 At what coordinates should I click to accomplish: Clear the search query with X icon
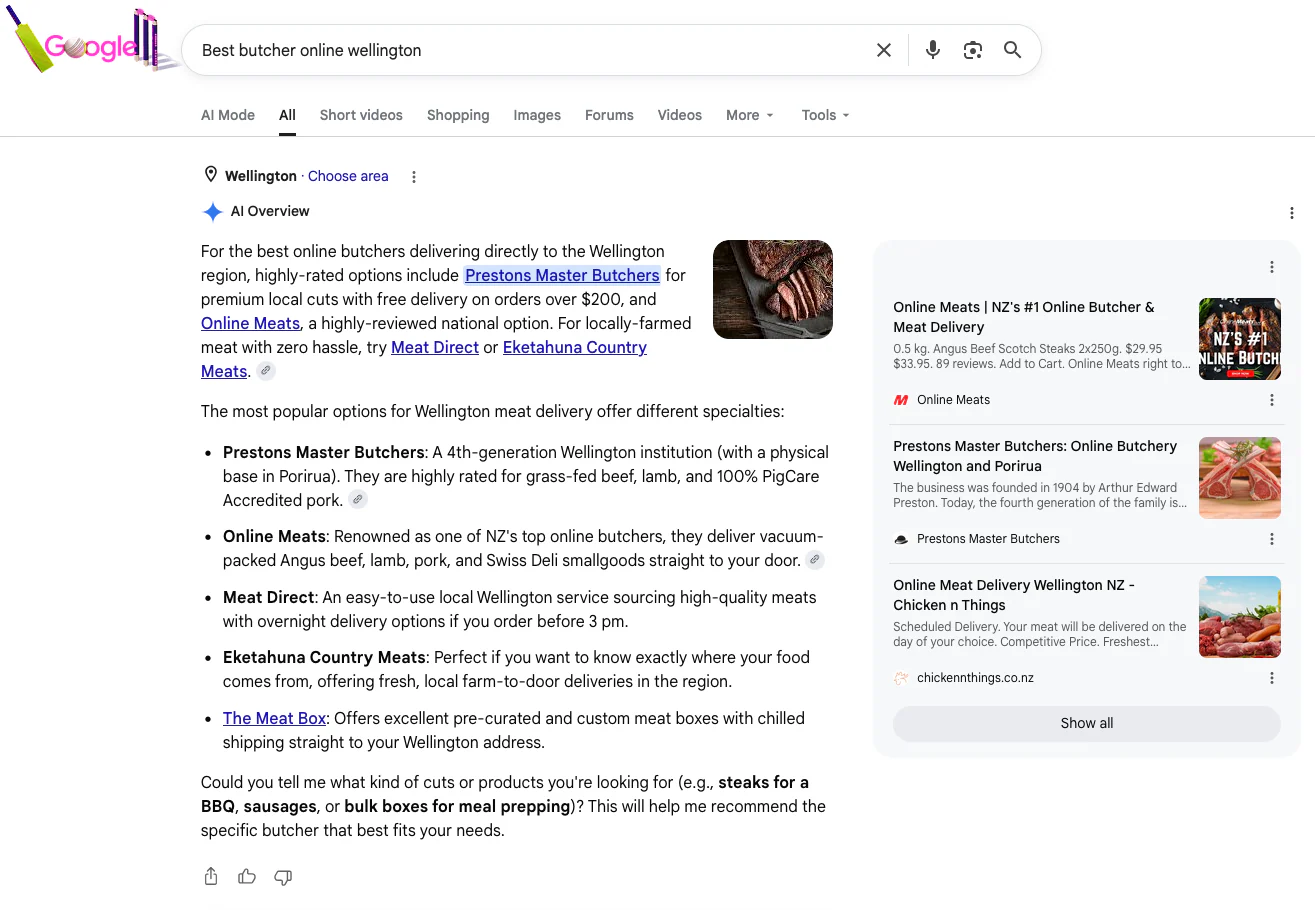[x=884, y=50]
